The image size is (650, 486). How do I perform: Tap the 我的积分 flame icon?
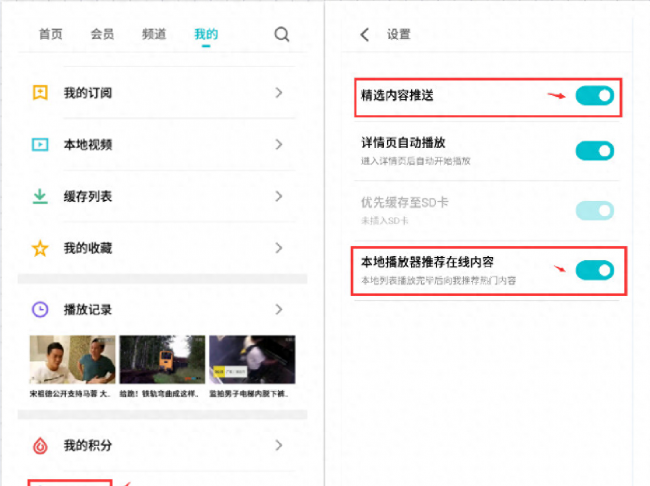[40, 446]
